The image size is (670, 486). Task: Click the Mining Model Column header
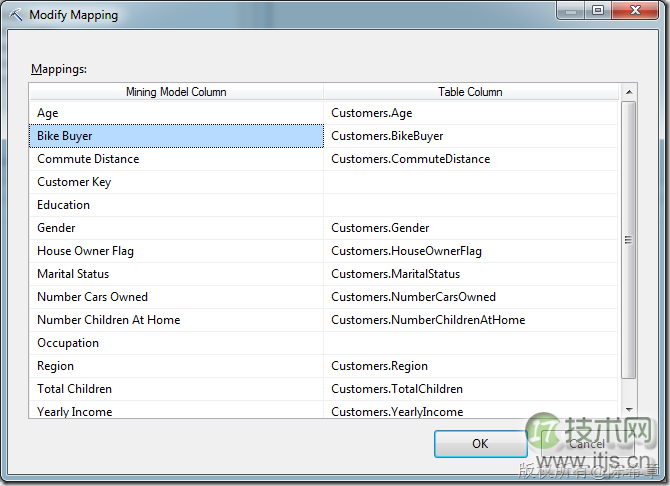(x=176, y=92)
